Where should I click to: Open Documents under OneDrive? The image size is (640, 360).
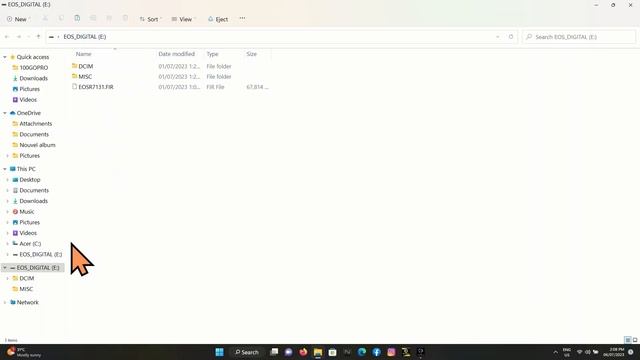point(34,134)
